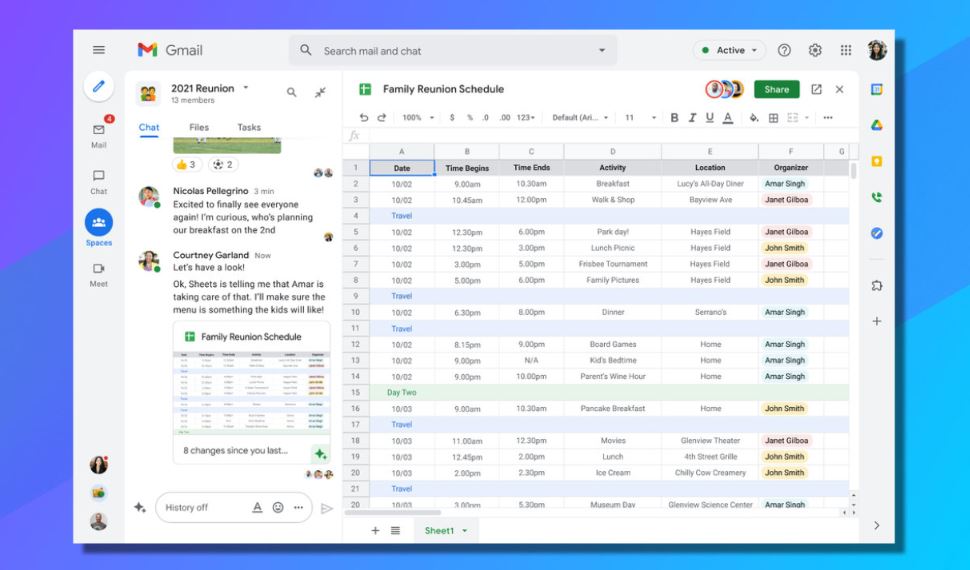Get add-ons with plus icon

click(877, 321)
